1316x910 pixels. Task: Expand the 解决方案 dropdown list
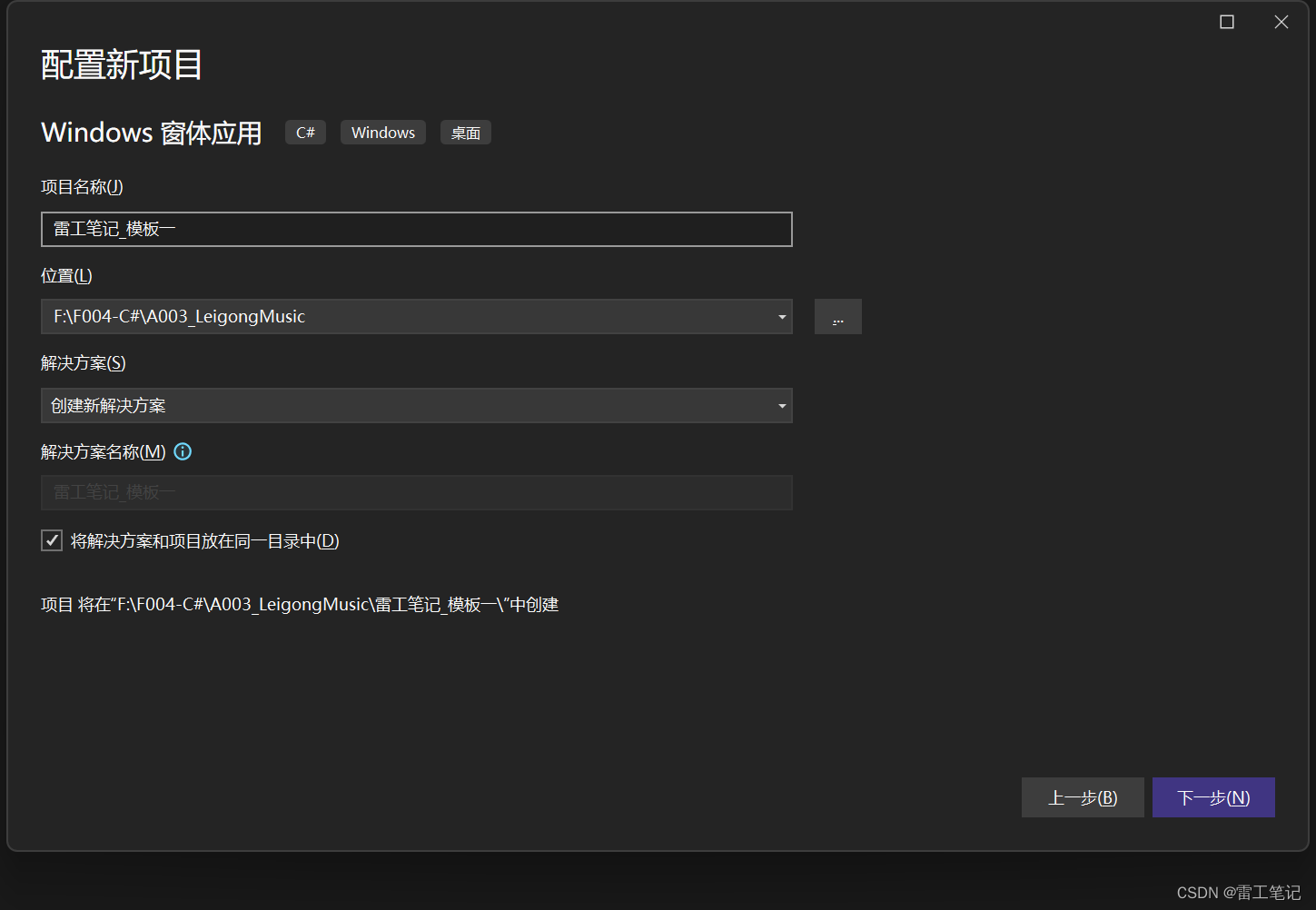tap(782, 406)
